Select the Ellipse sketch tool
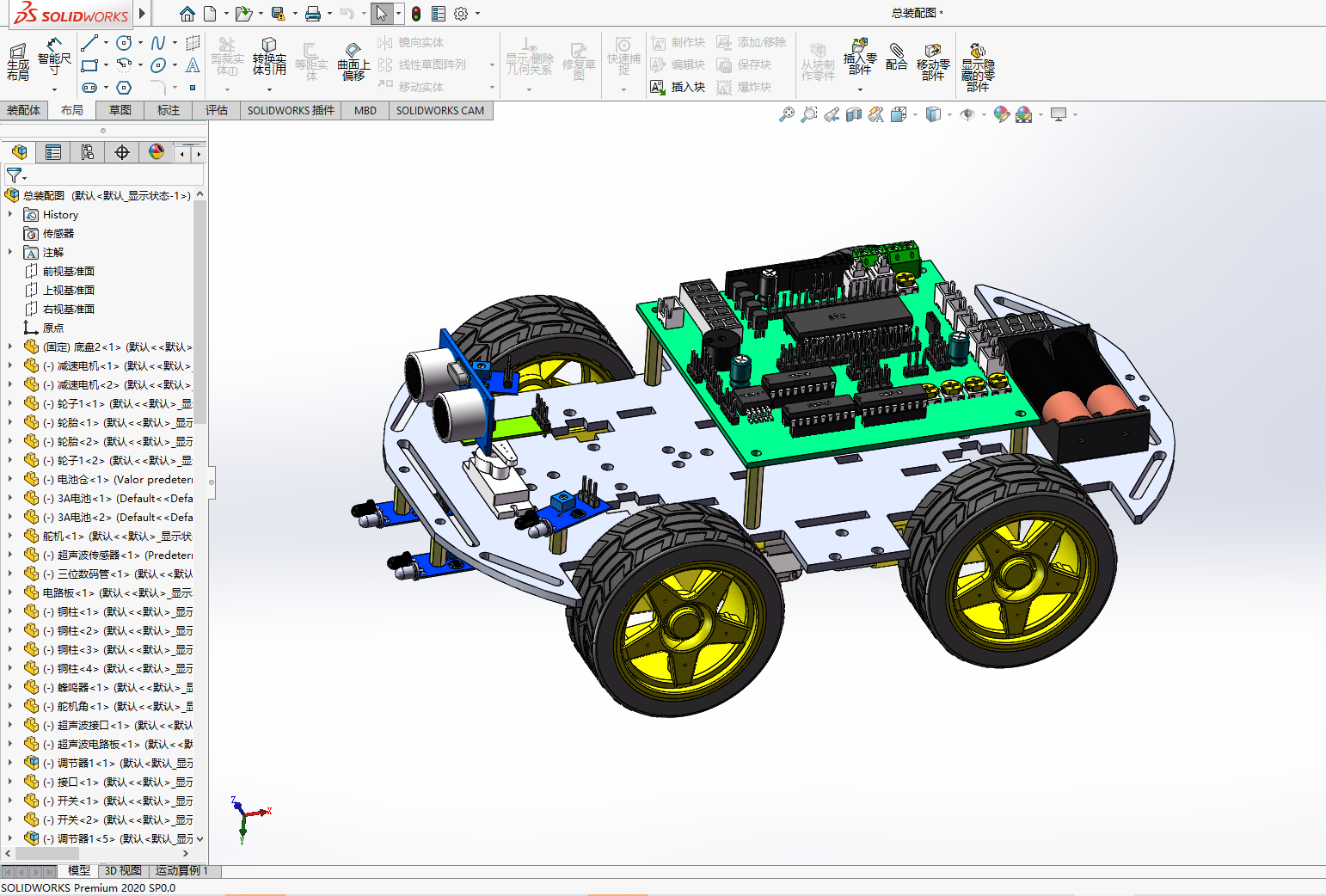 (158, 65)
